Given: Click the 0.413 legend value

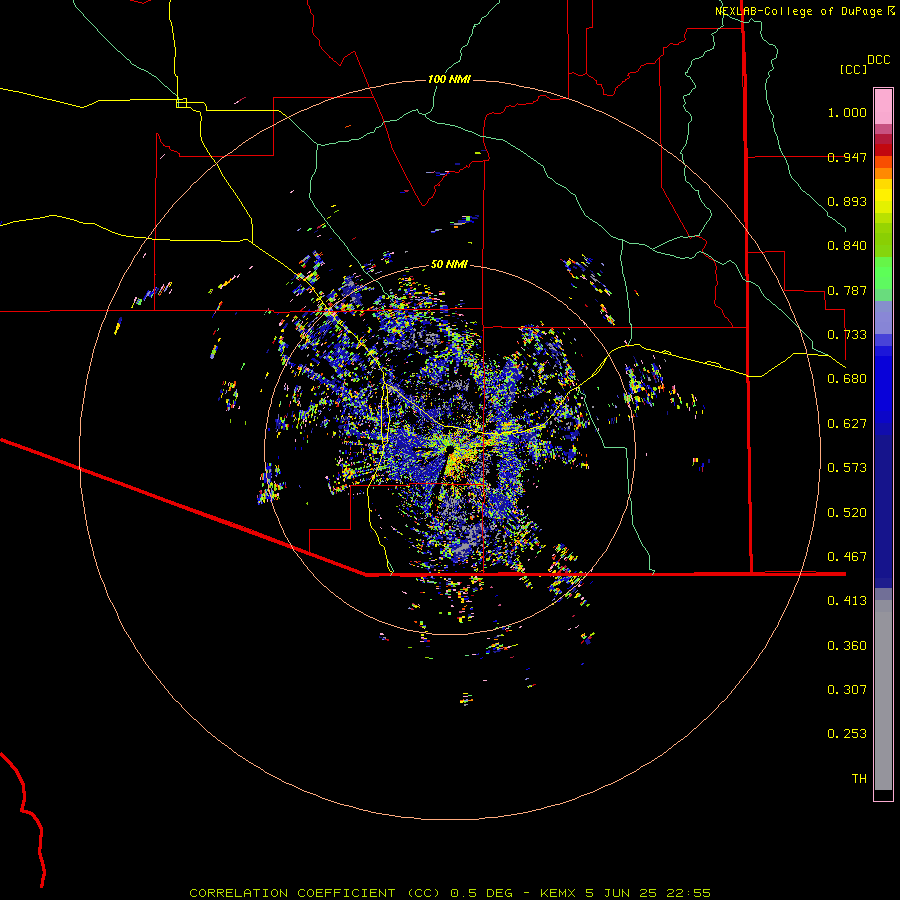Looking at the screenshot, I should (847, 601).
